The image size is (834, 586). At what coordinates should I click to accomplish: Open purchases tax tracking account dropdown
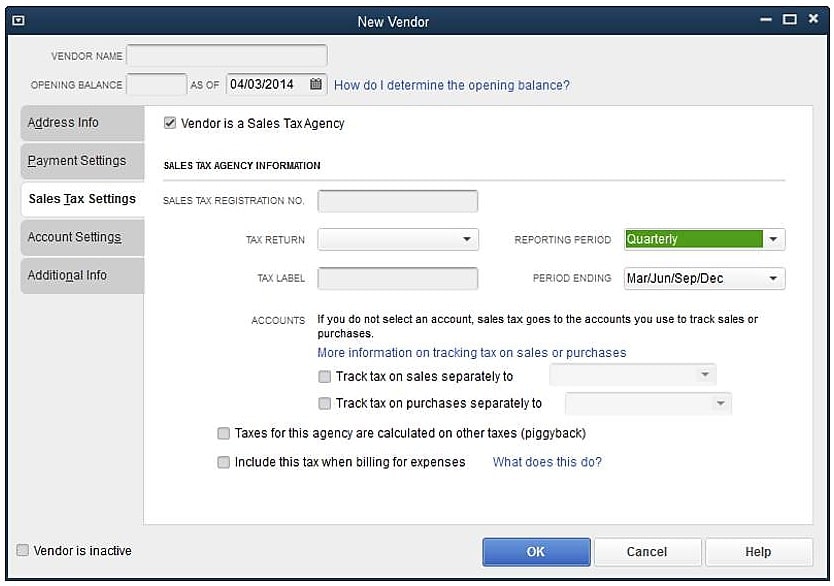pyautogui.click(x=648, y=403)
